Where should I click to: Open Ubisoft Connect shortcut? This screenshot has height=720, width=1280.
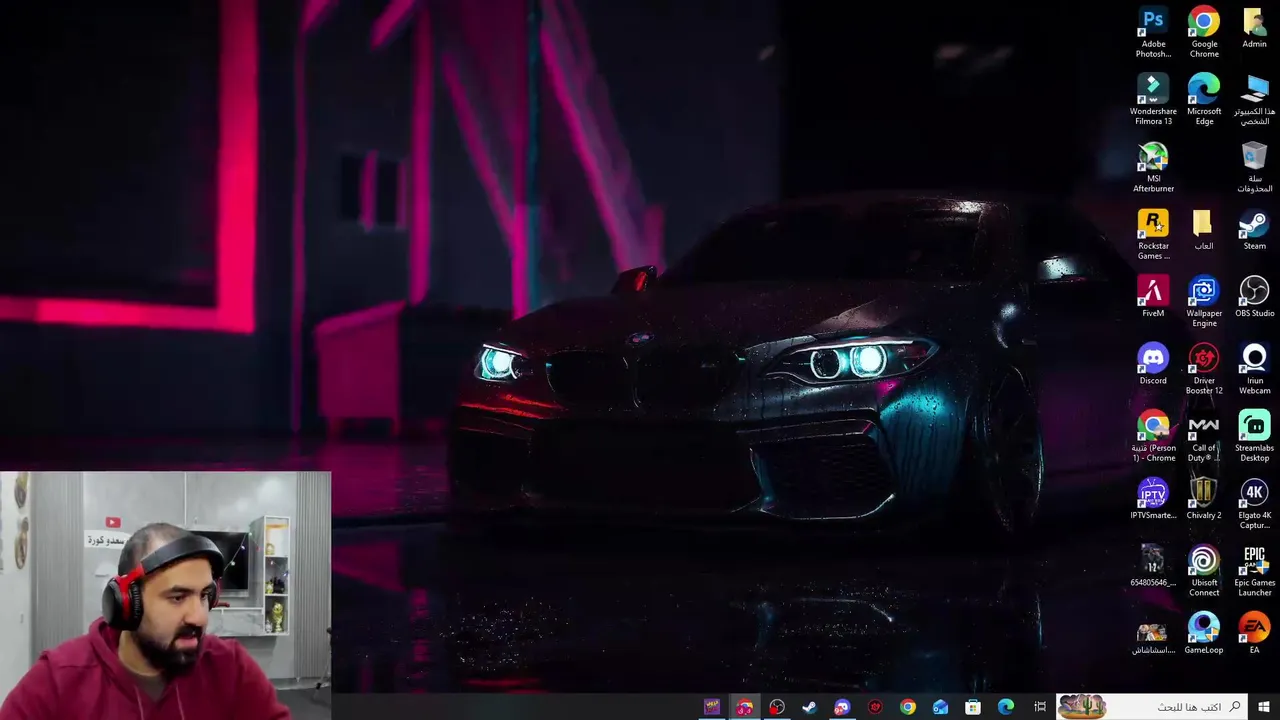(x=1204, y=571)
